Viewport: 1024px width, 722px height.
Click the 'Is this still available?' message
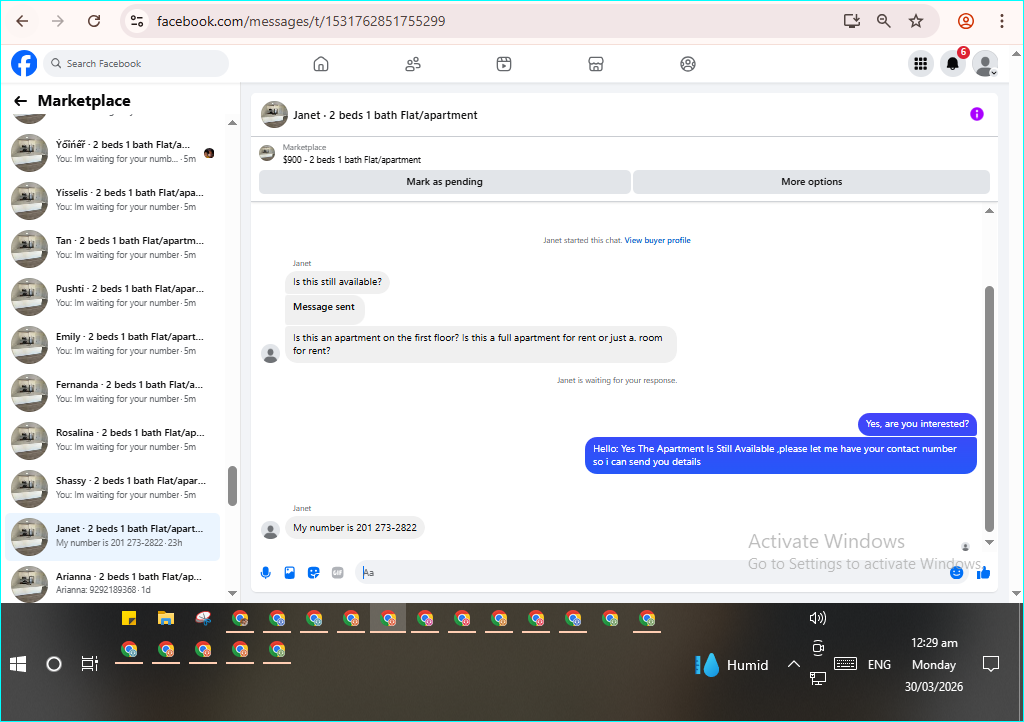337,282
